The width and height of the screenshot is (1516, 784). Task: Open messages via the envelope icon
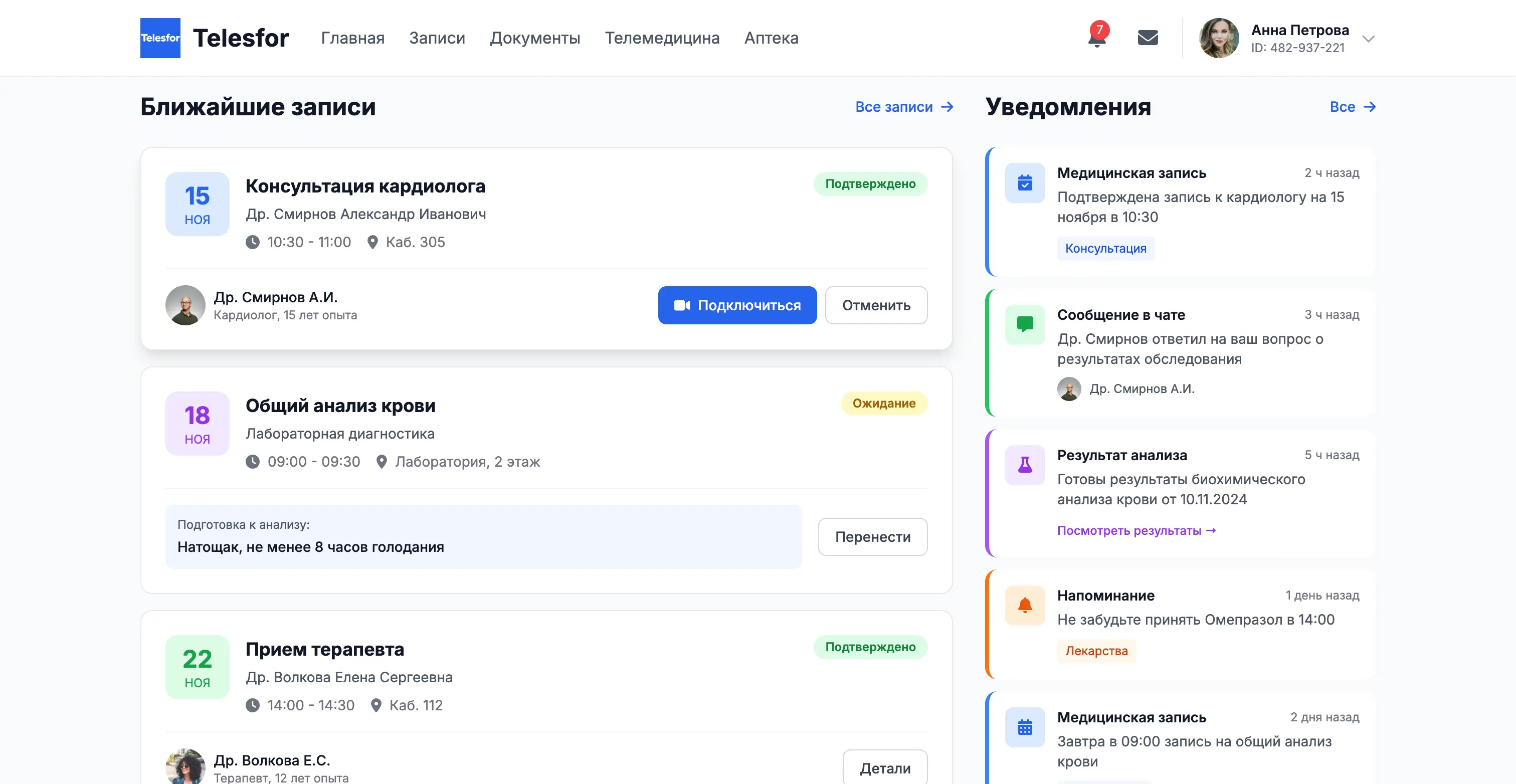pos(1148,37)
